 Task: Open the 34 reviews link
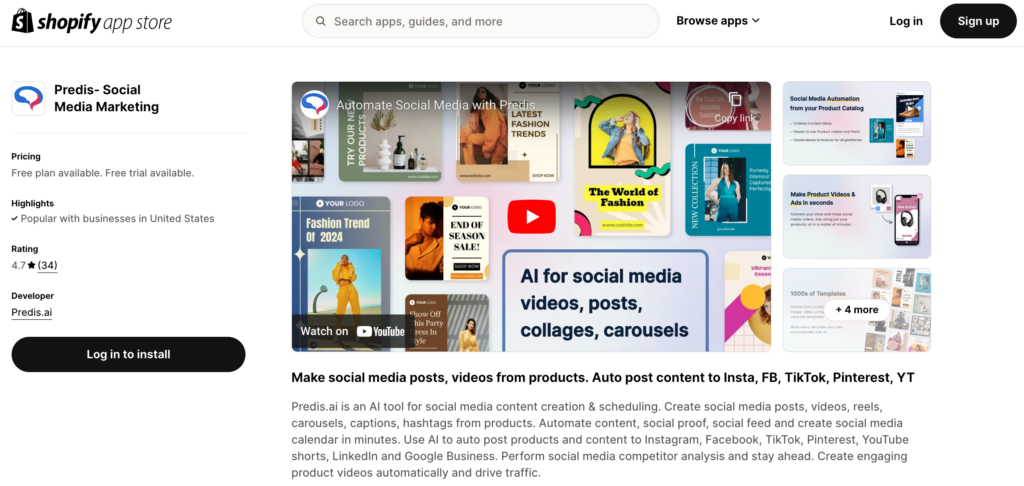[x=48, y=265]
